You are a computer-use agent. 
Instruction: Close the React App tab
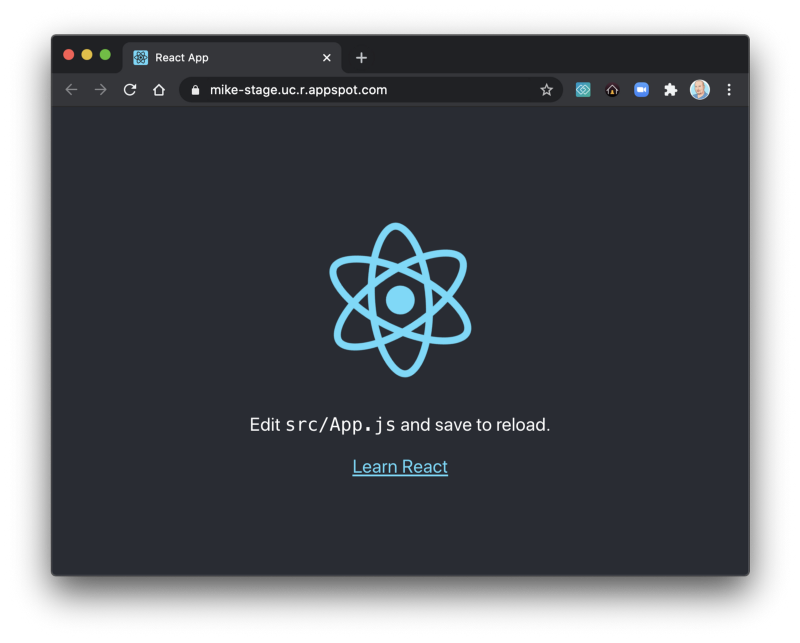327,58
